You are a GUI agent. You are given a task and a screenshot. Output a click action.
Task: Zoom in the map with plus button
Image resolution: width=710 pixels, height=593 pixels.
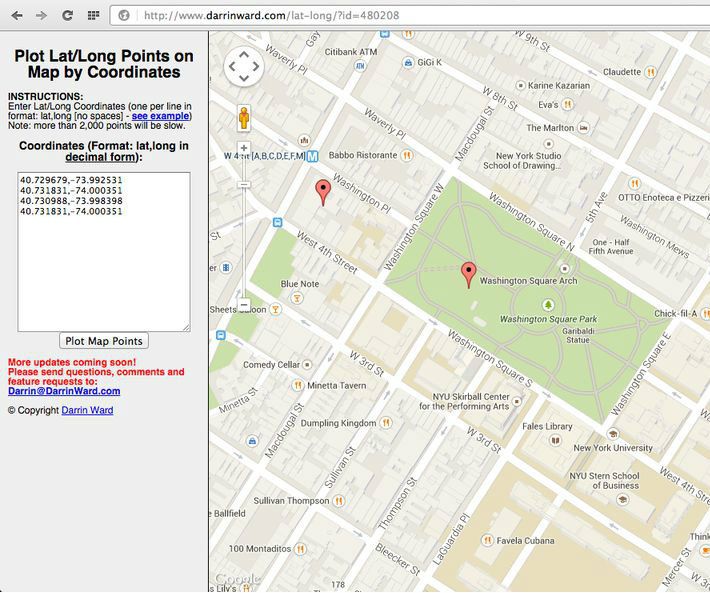click(244, 148)
